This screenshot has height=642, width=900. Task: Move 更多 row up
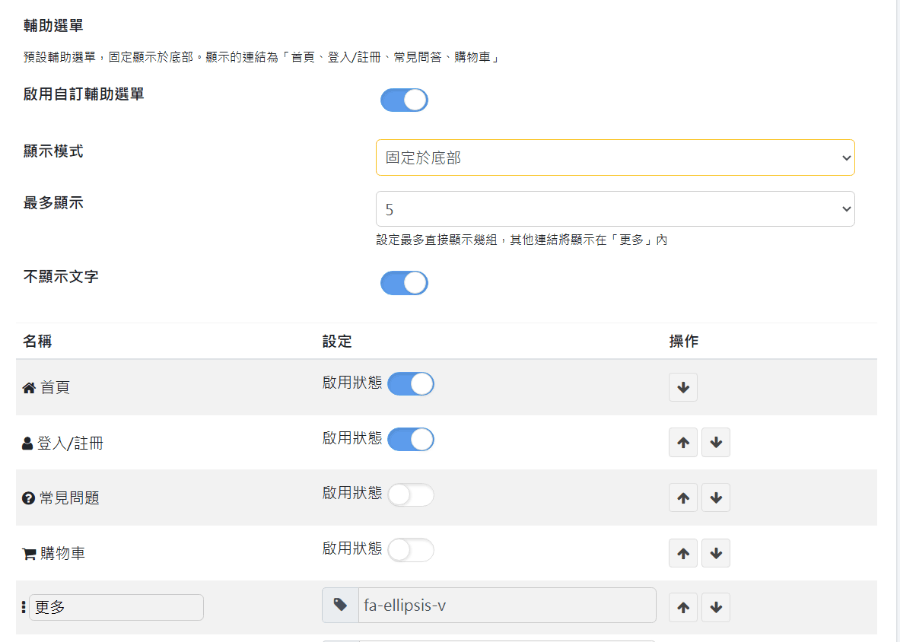tap(683, 607)
